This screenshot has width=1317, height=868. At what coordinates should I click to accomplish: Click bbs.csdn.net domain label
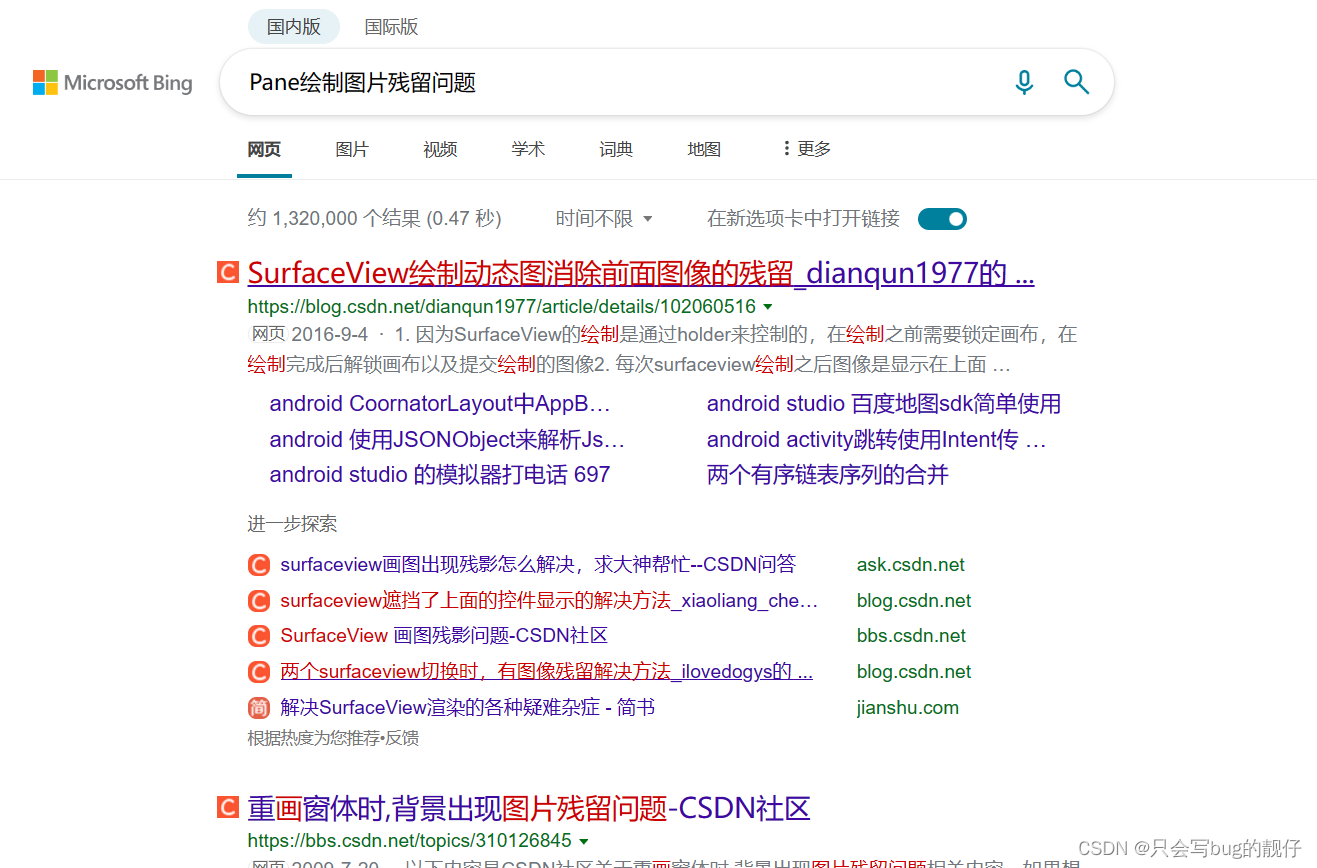click(x=911, y=636)
